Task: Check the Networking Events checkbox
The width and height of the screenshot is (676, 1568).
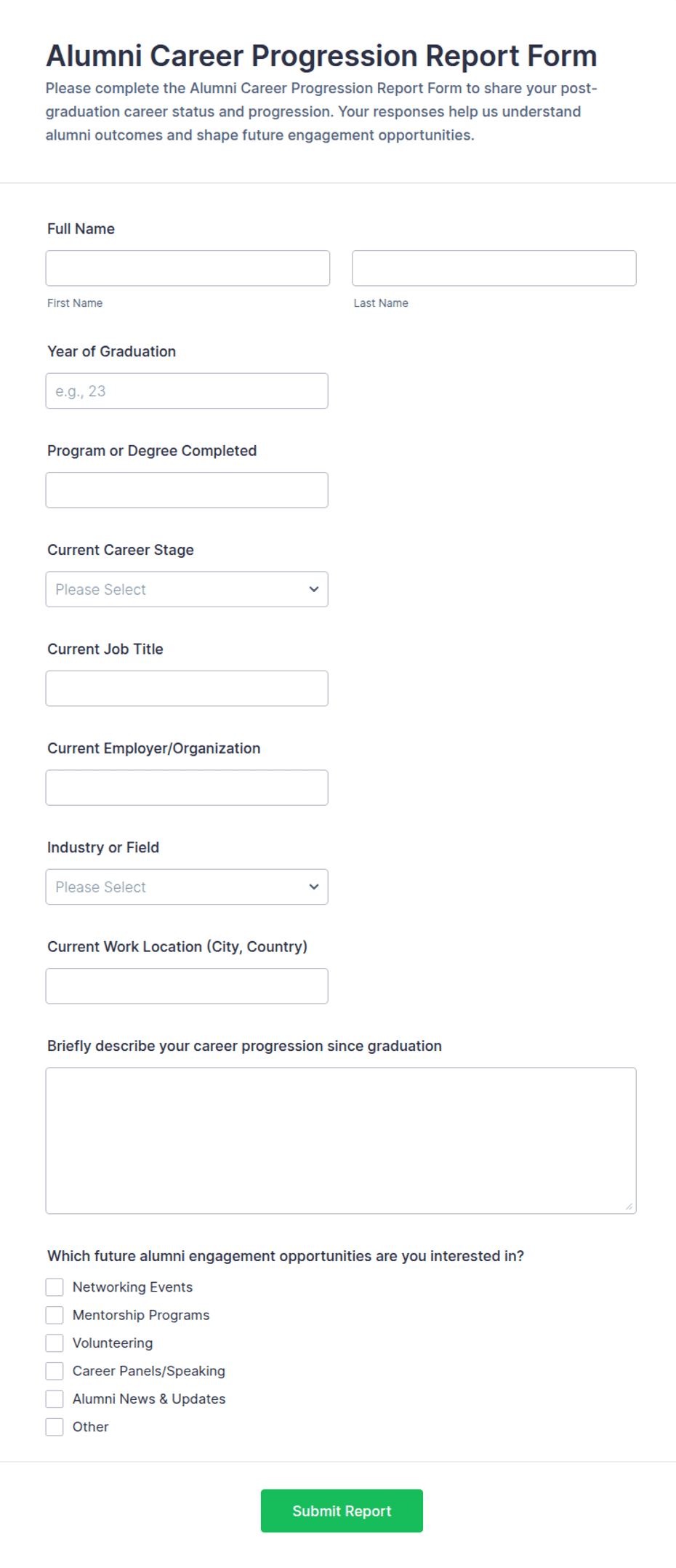Action: (x=55, y=1287)
